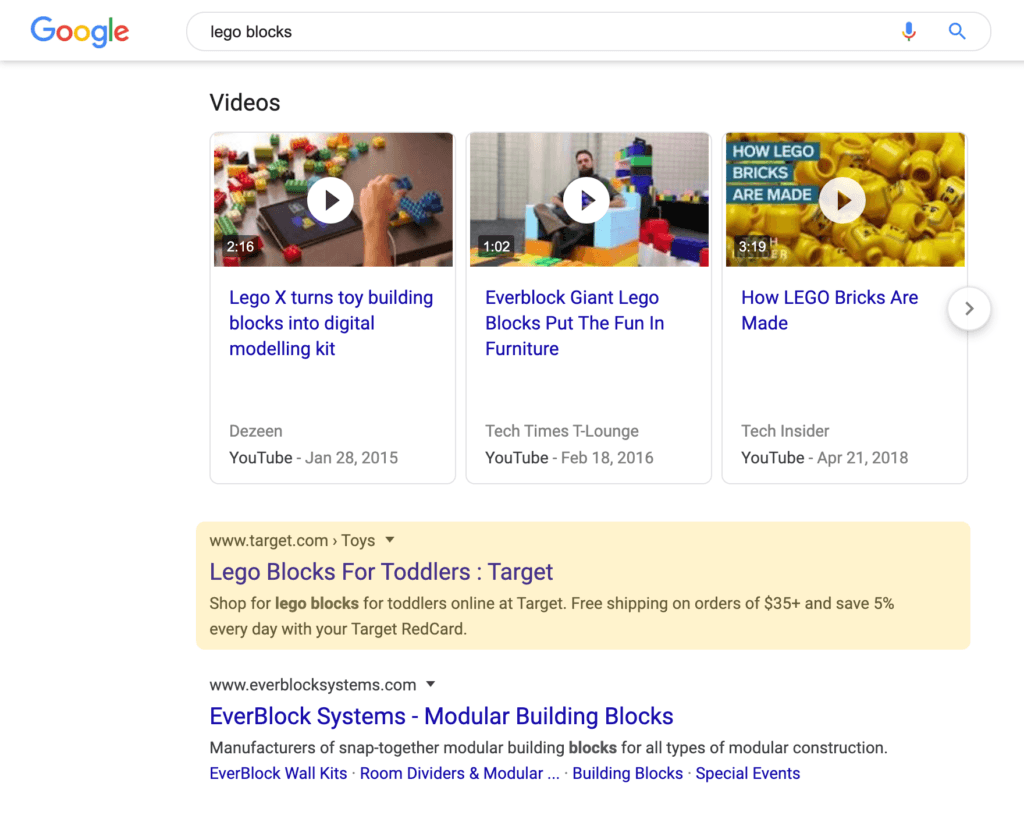This screenshot has height=815, width=1024.
Task: Click the 1:02 duration badge
Action: [496, 247]
